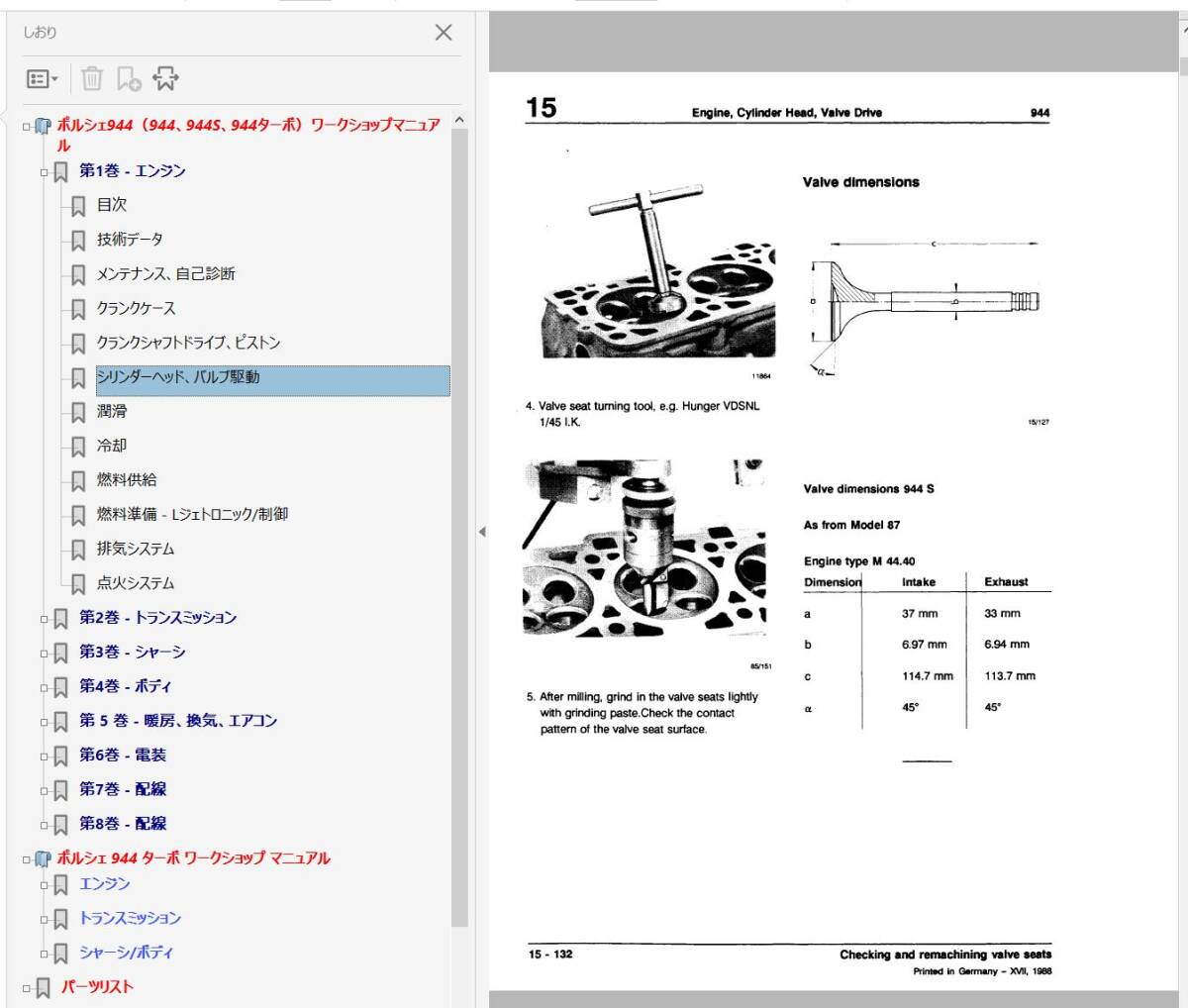This screenshot has height=1008, width=1188.
Task: Click the add new bookmark icon
Action: (x=129, y=78)
